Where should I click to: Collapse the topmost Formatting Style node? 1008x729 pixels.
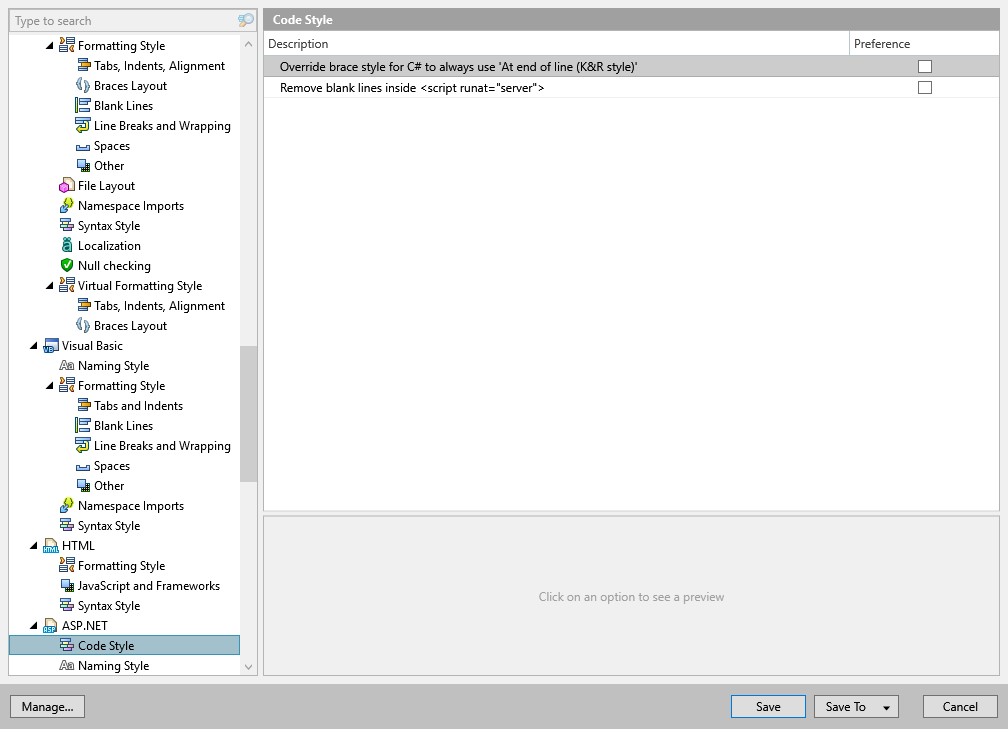(x=50, y=46)
